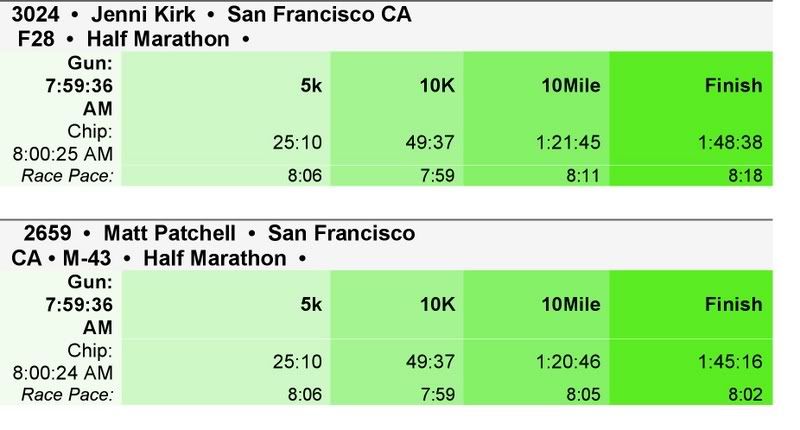This screenshot has width=800, height=430.
Task: Click bib number 3024
Action: click(x=35, y=14)
